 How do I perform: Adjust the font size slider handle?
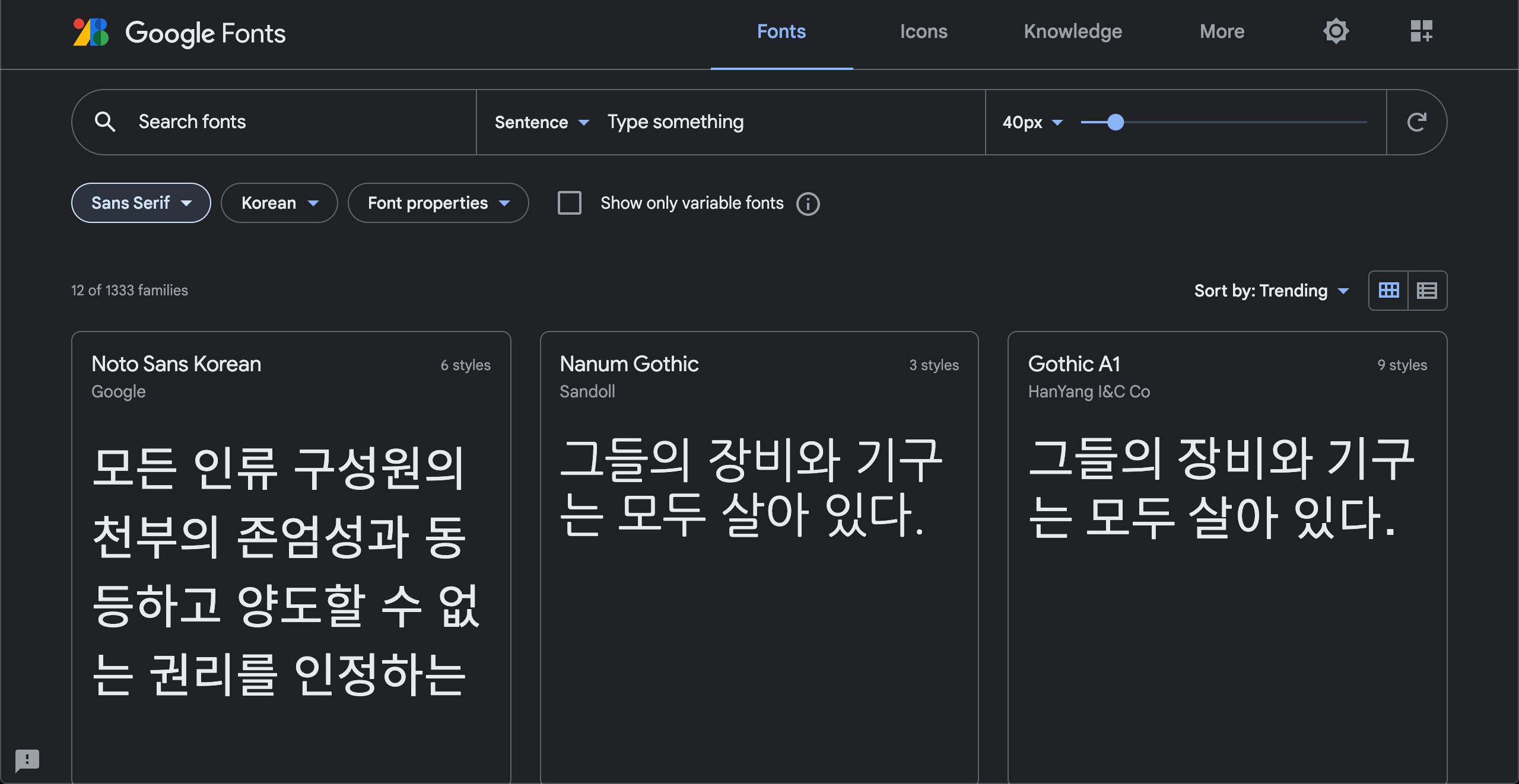(1116, 122)
